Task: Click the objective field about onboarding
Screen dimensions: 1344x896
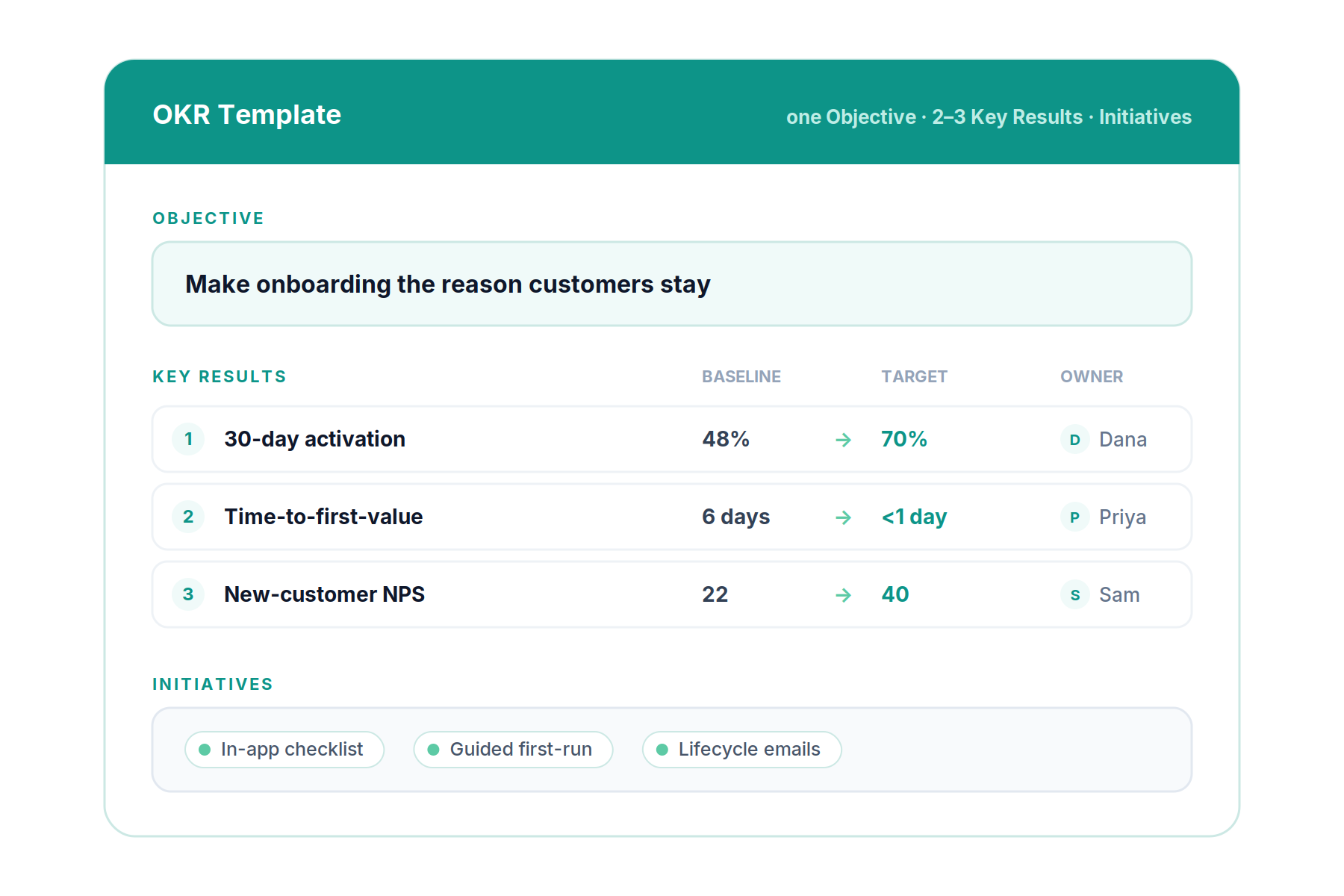Action: [x=672, y=284]
